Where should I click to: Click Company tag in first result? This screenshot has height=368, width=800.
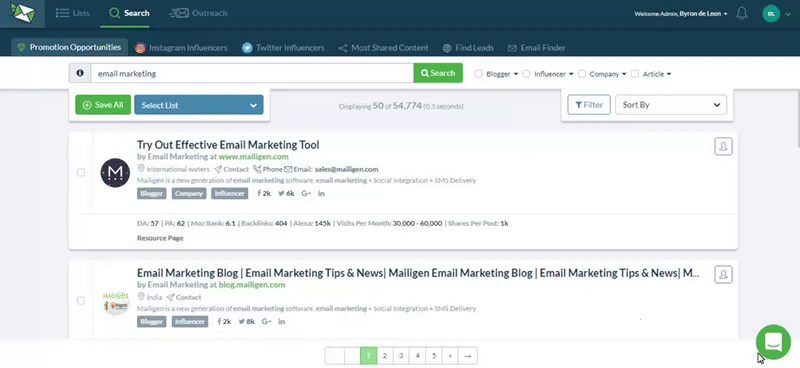point(189,193)
